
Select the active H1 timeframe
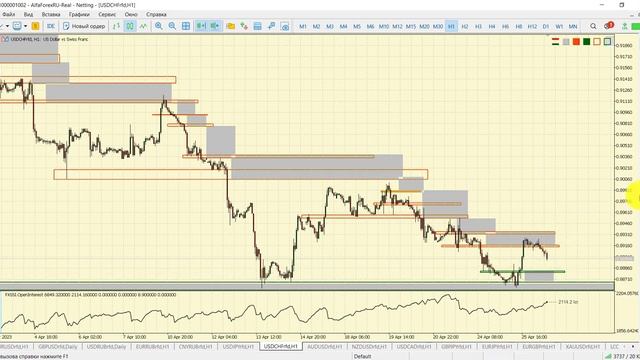point(451,26)
